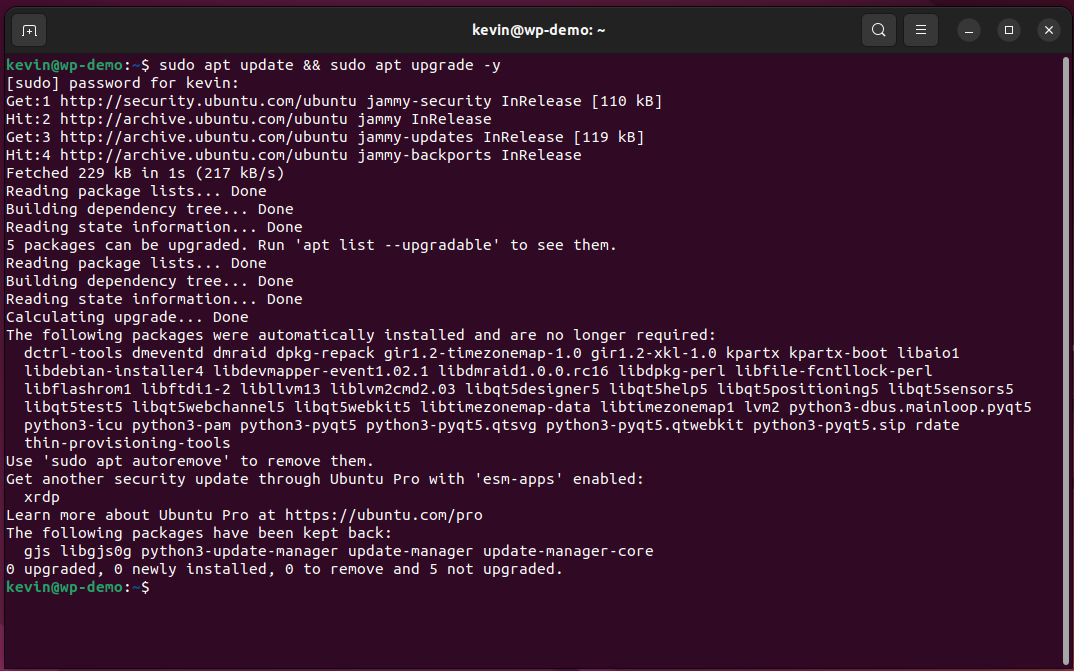Click the 'Hit:2' jammy InRelease line
The width and height of the screenshot is (1074, 671).
[x=249, y=119]
